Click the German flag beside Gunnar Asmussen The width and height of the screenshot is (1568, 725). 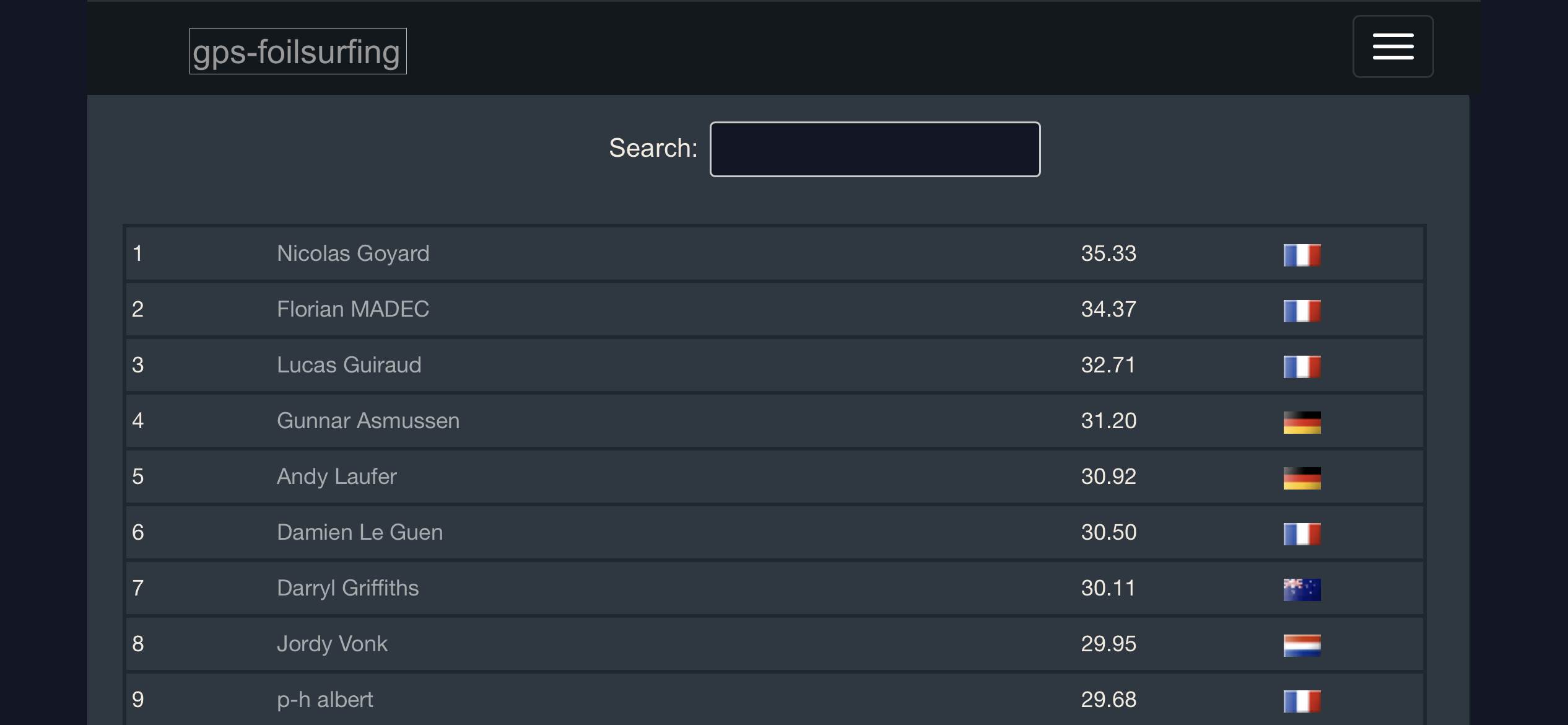pyautogui.click(x=1302, y=422)
